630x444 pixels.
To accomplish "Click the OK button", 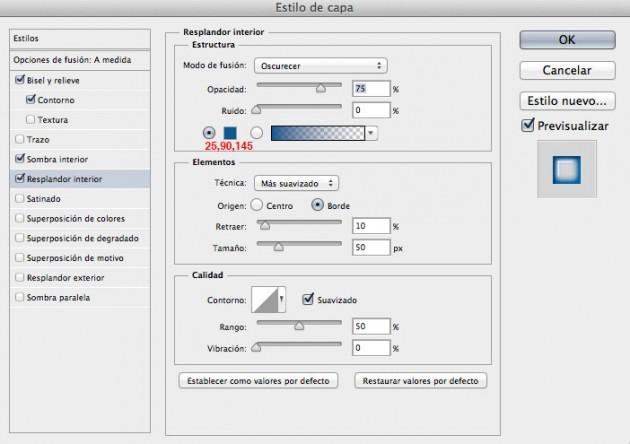I will [x=567, y=40].
